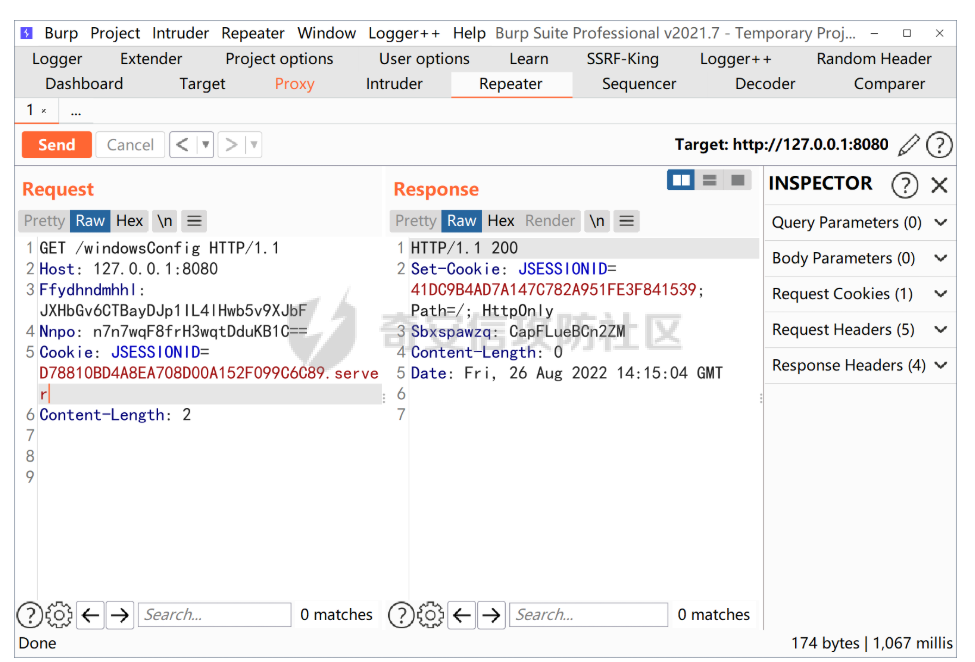Click the Burp Suite app logo icon
Image resolution: width=975 pixels, height=662 pixels.
[26, 33]
